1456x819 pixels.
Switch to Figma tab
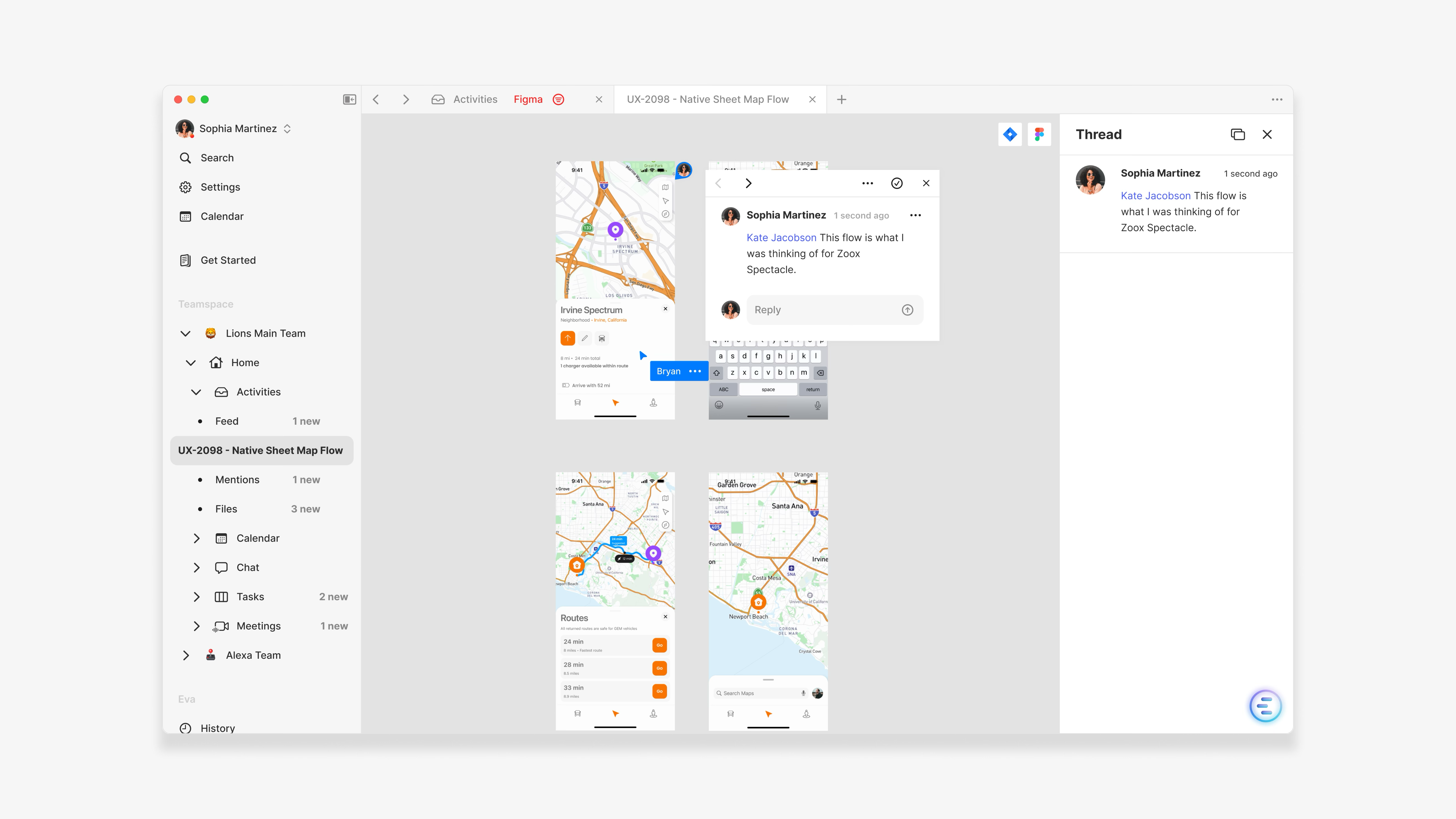click(528, 99)
